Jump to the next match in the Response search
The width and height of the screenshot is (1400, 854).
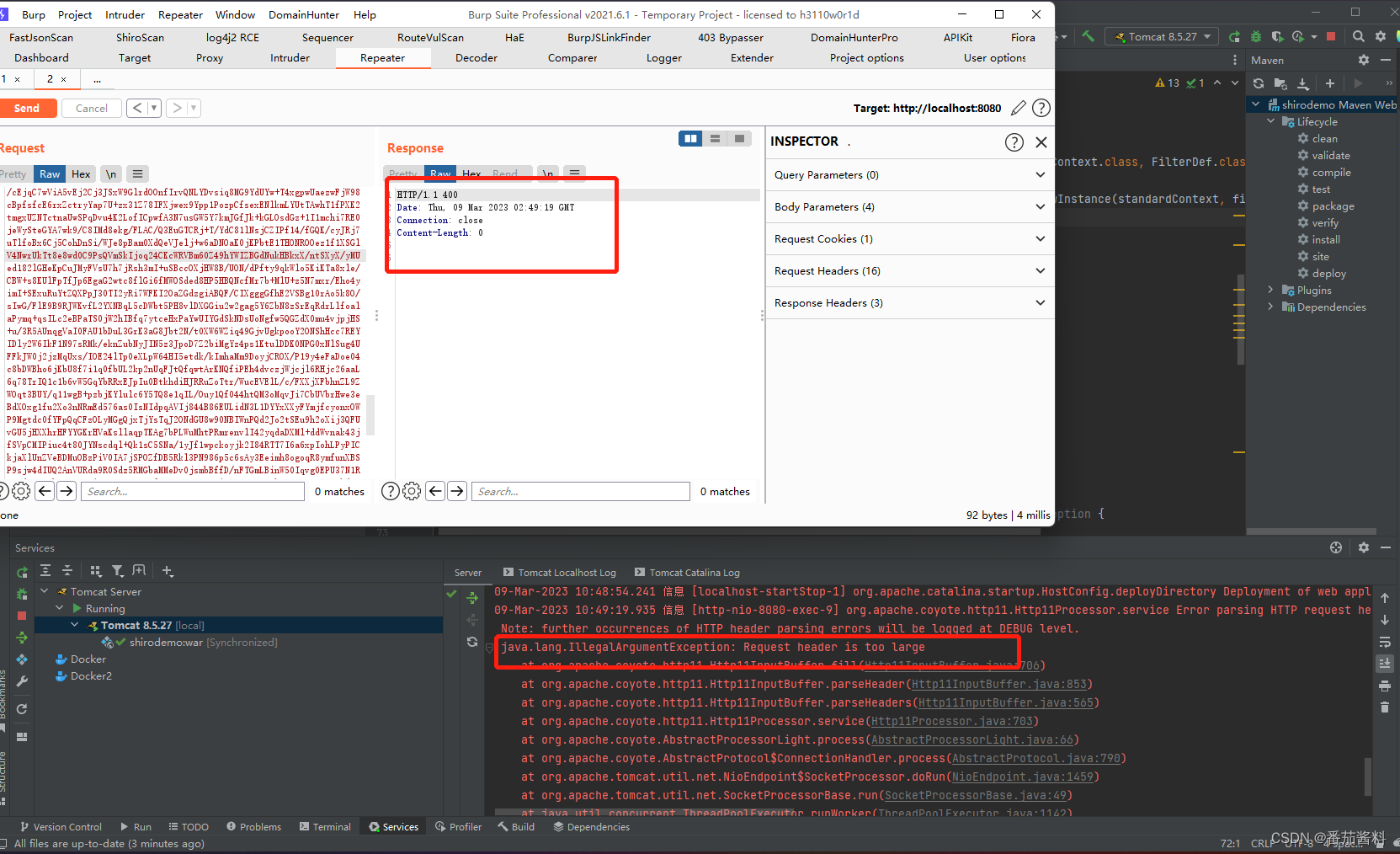click(x=457, y=491)
